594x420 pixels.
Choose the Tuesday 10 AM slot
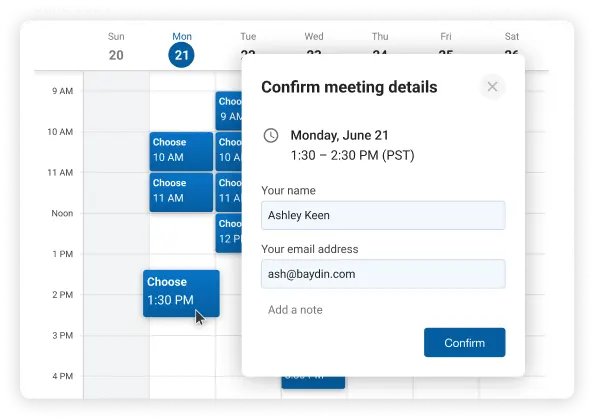coord(229,151)
